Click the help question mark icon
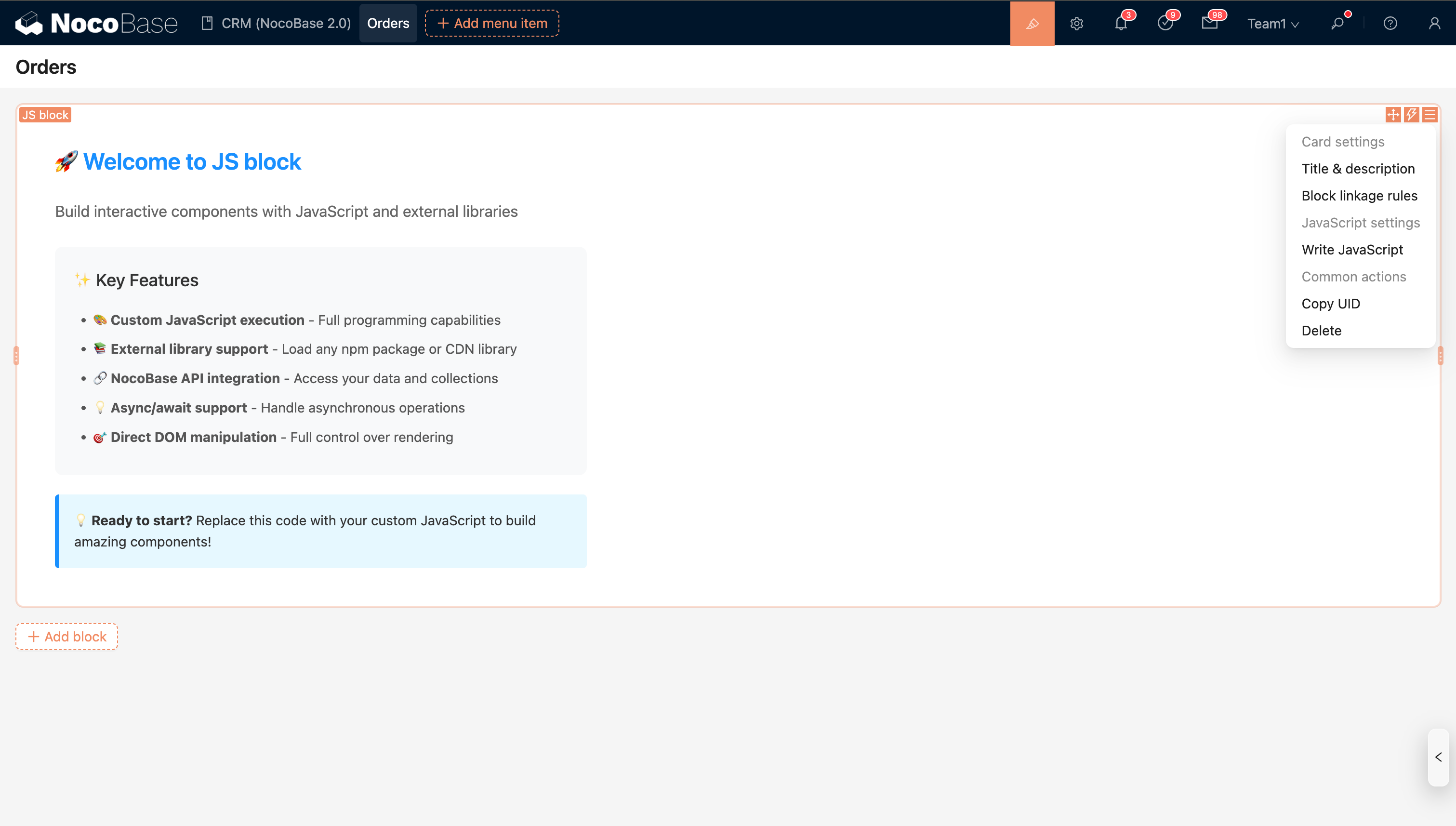1456x826 pixels. click(1390, 23)
